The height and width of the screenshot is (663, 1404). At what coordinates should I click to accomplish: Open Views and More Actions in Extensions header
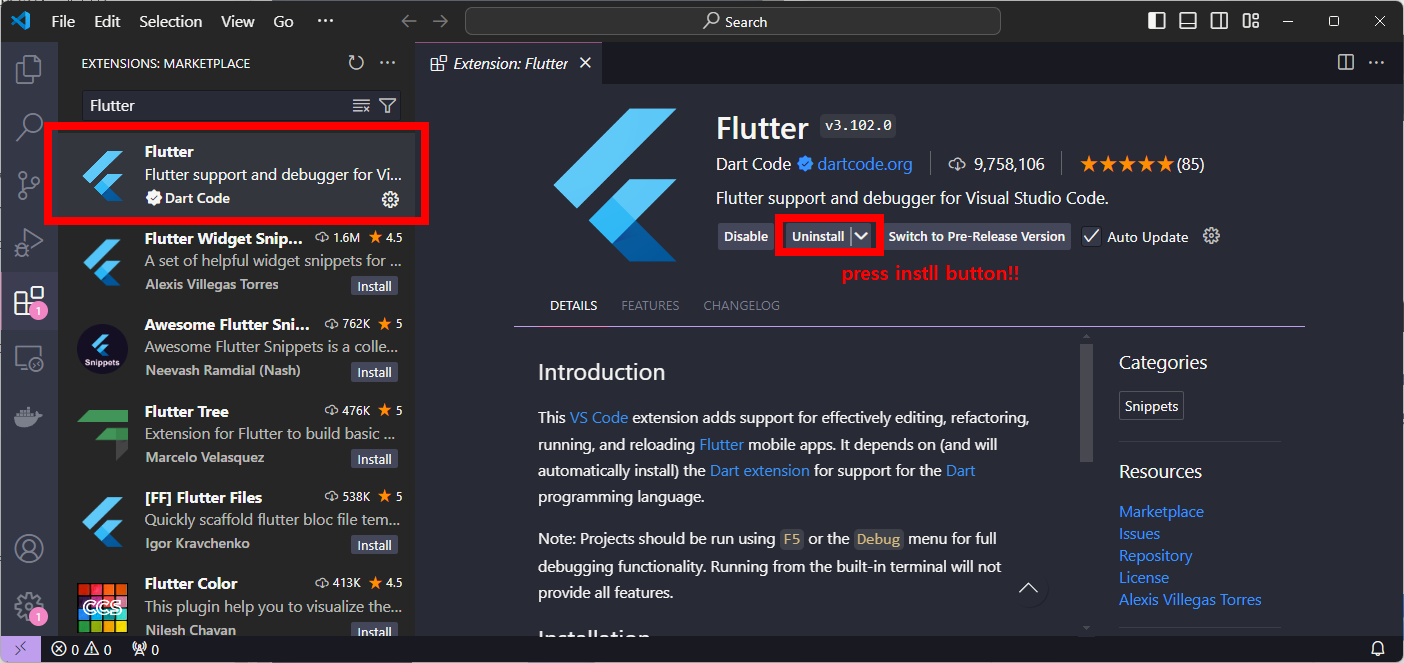click(x=388, y=63)
